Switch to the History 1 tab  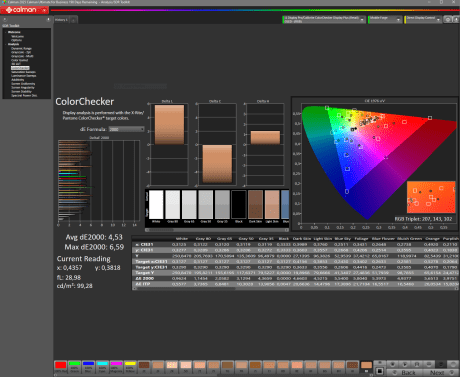pos(62,20)
